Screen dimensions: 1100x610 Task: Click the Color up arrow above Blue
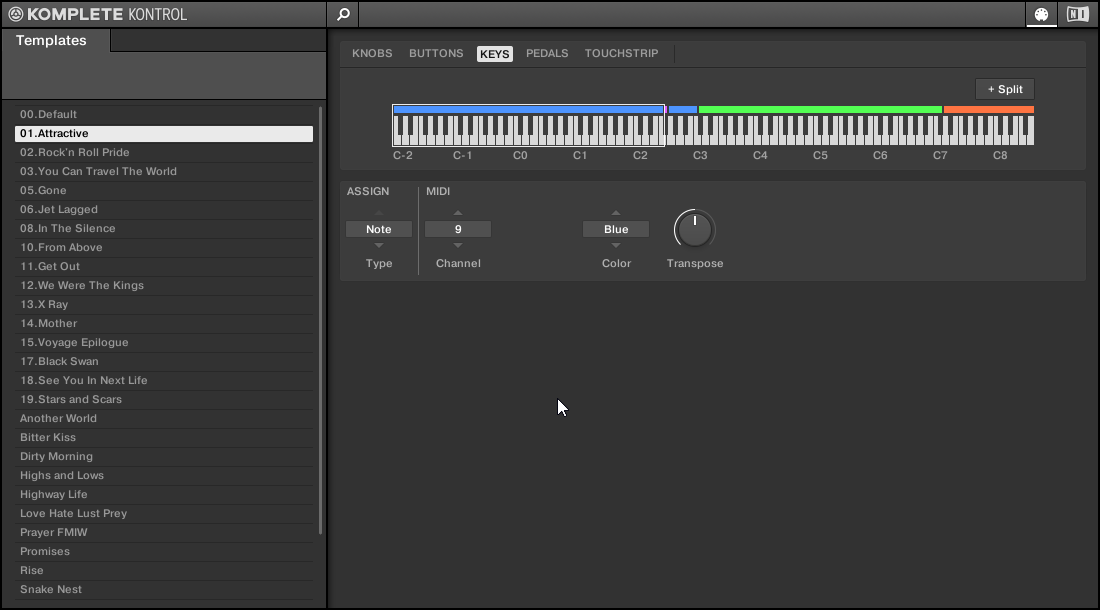[x=616, y=212]
